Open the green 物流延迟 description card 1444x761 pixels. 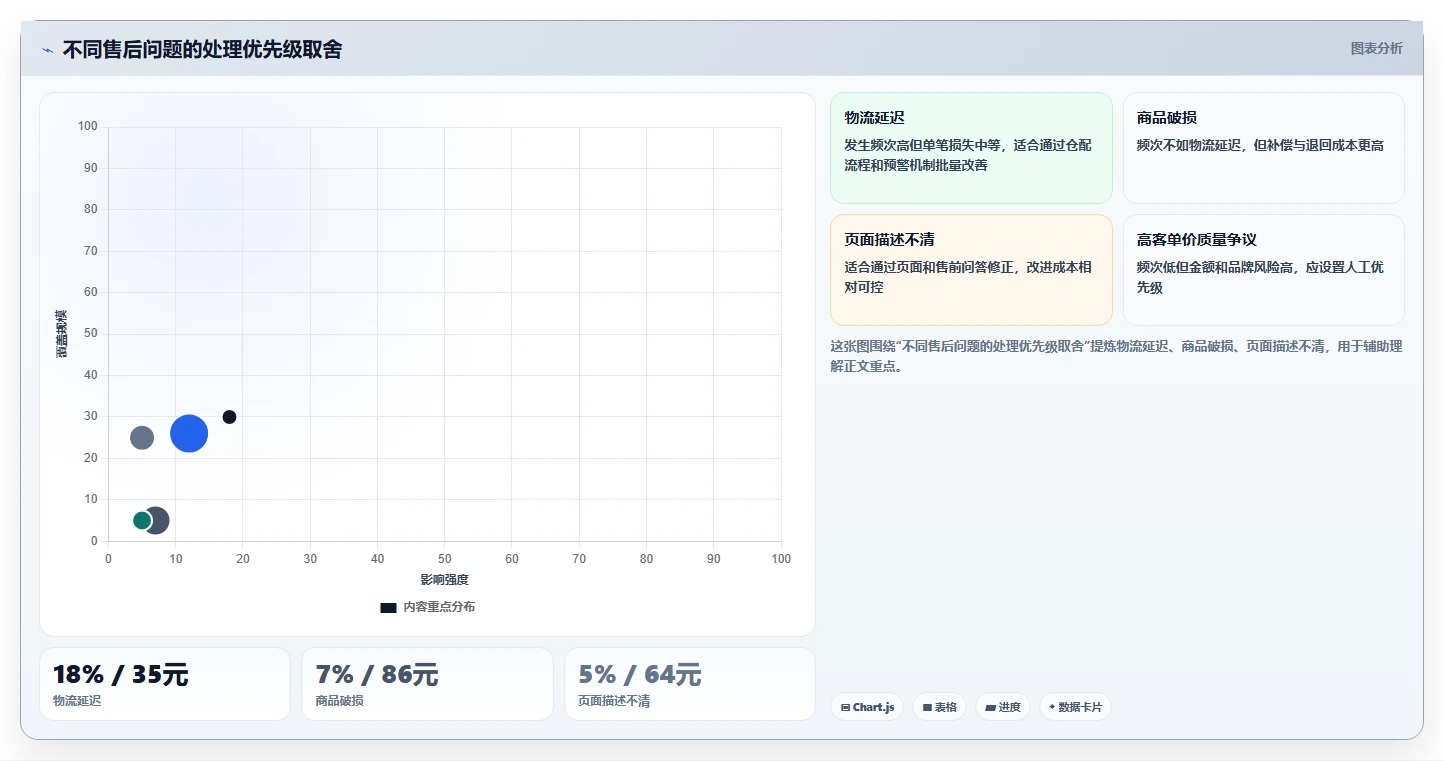point(971,148)
